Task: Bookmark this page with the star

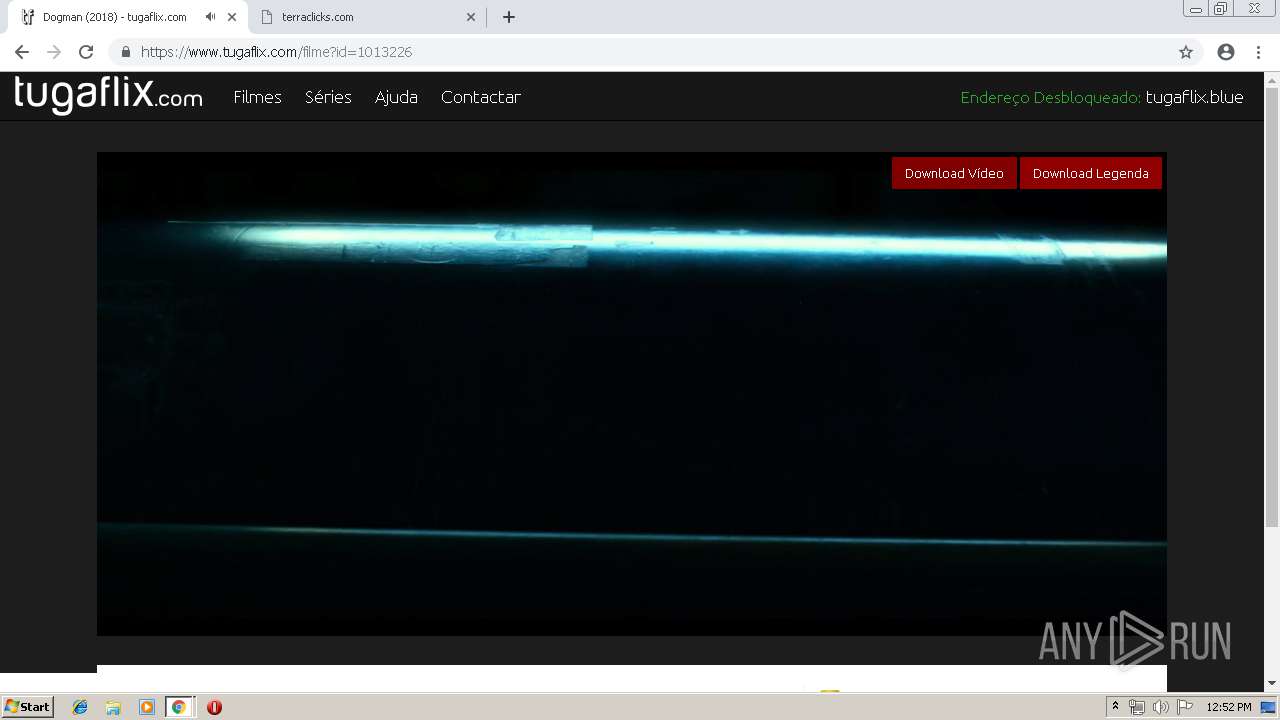Action: click(1186, 52)
